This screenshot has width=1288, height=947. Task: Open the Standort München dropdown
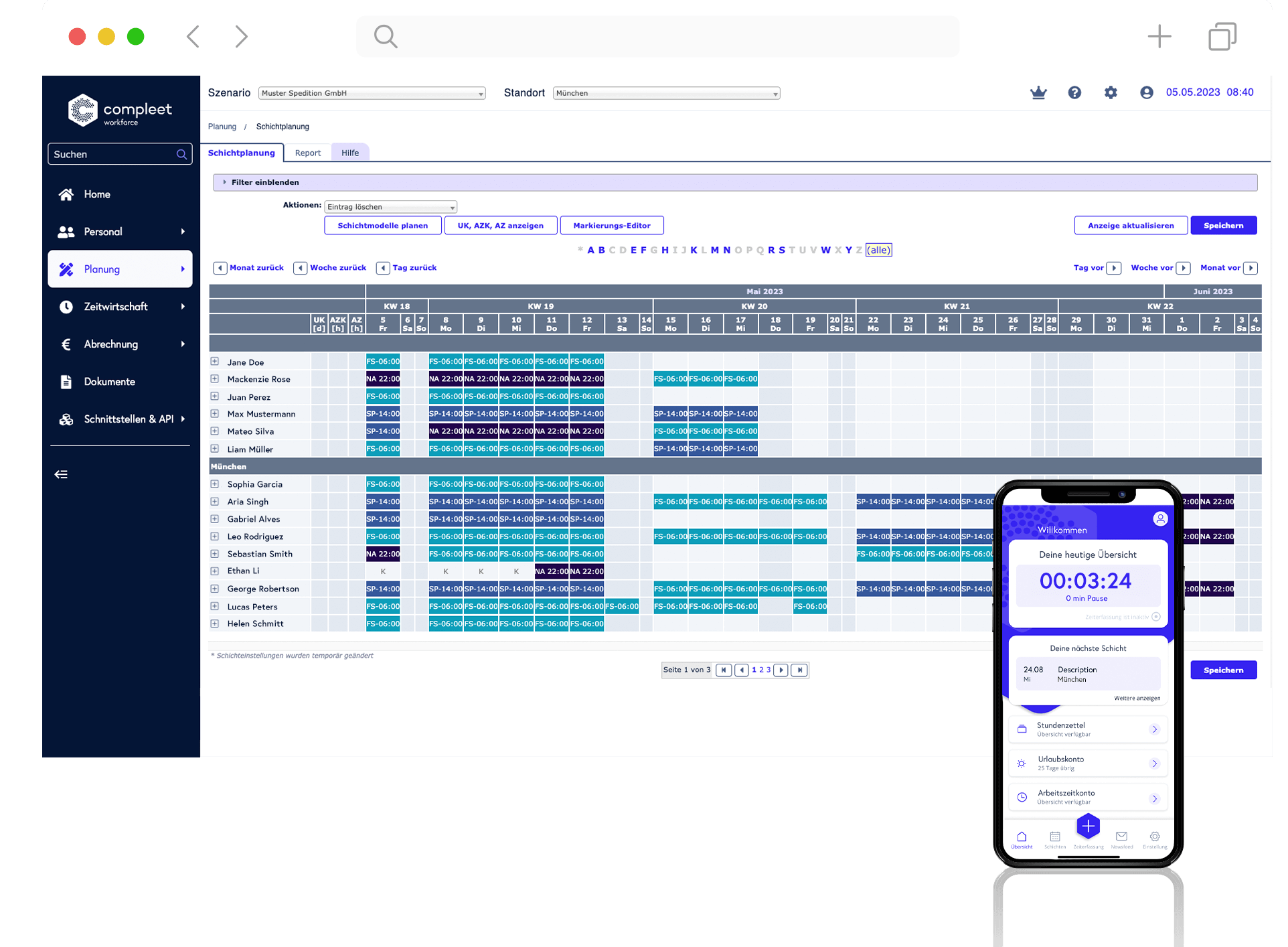666,94
